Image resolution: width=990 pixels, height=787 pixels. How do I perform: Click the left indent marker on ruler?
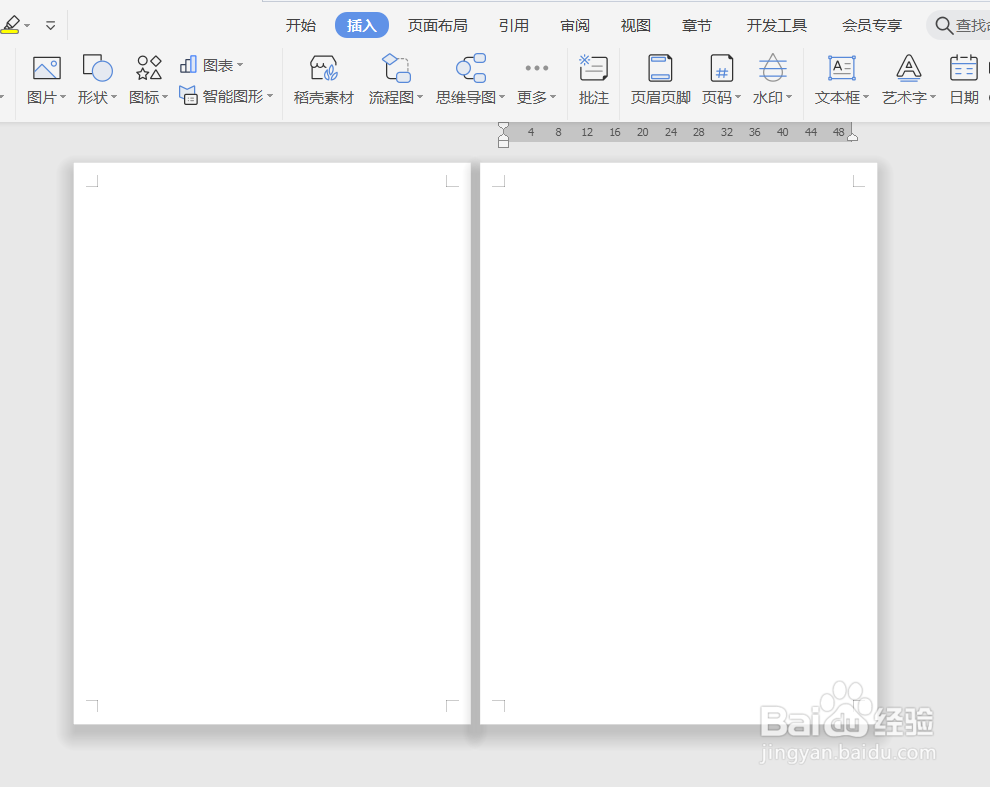pos(503,135)
